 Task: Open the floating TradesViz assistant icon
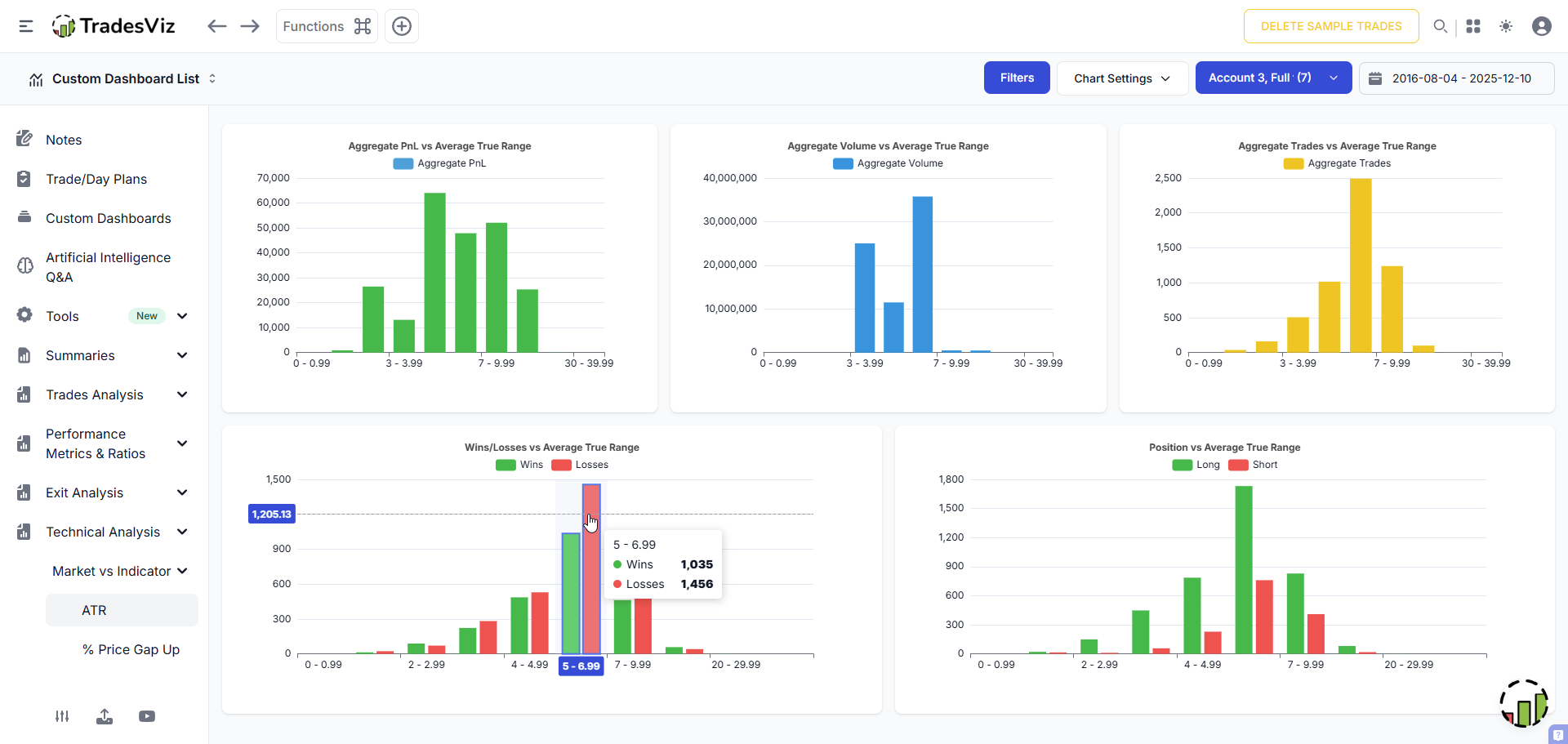(x=1524, y=703)
